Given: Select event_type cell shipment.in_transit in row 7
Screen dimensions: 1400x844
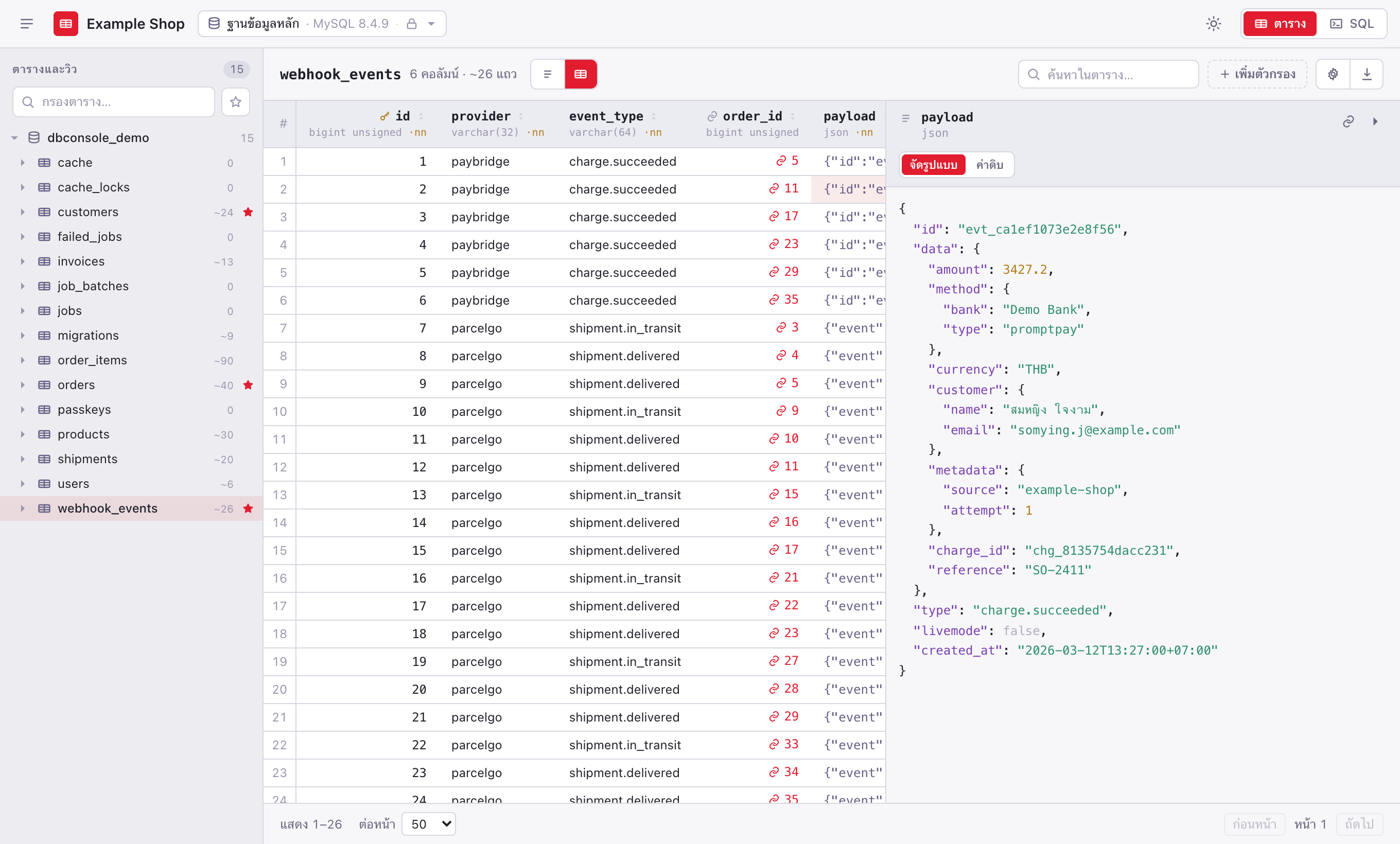Looking at the screenshot, I should (625, 328).
